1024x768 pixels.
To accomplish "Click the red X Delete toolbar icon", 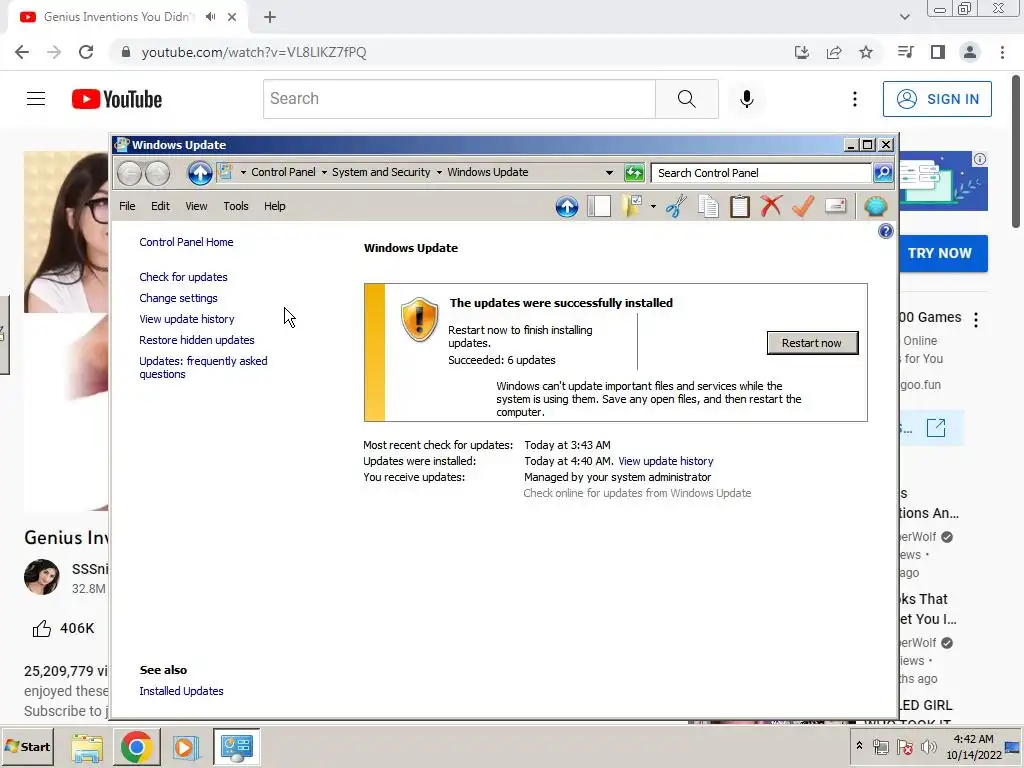I will point(771,206).
